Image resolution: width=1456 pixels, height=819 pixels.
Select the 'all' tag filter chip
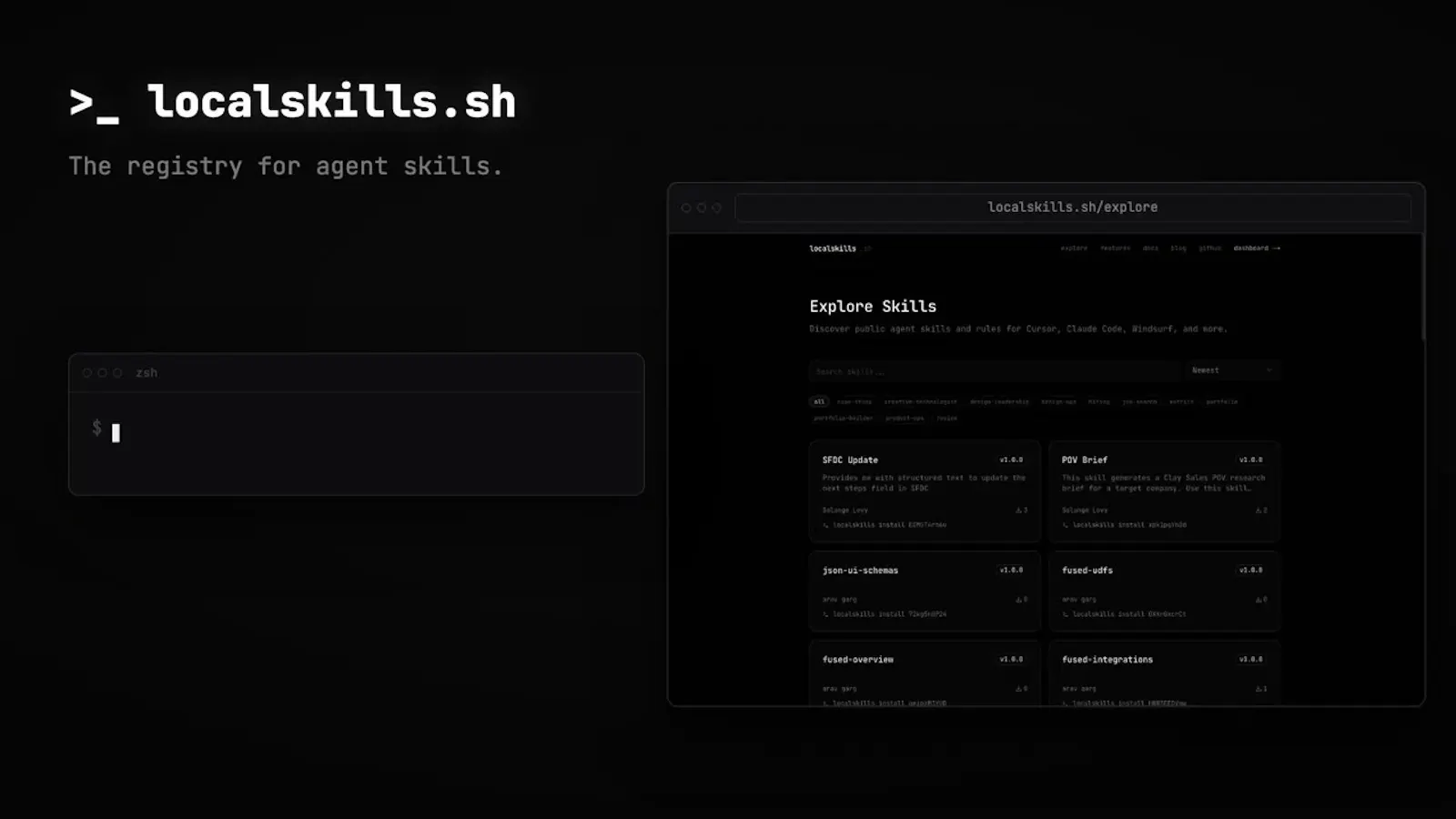819,401
